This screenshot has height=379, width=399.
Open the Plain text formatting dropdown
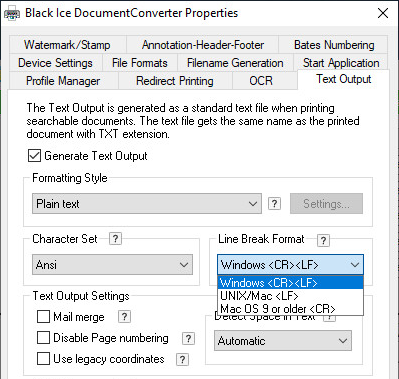[147, 204]
